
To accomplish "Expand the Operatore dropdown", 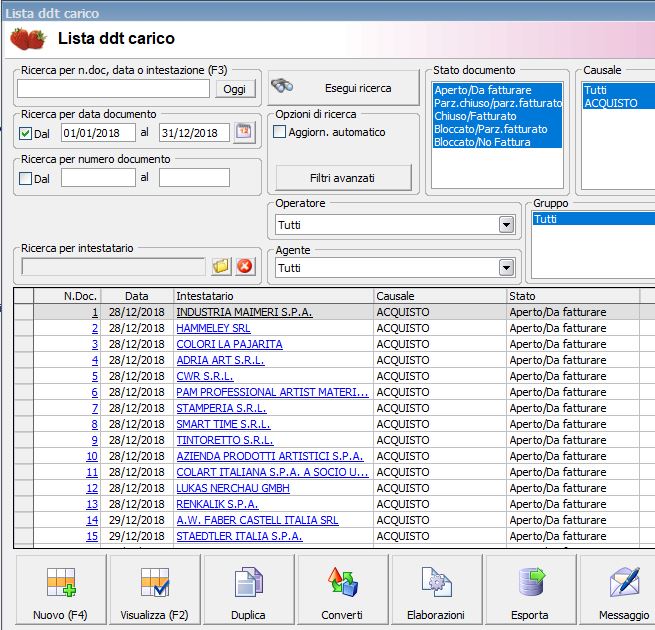I will pos(506,225).
